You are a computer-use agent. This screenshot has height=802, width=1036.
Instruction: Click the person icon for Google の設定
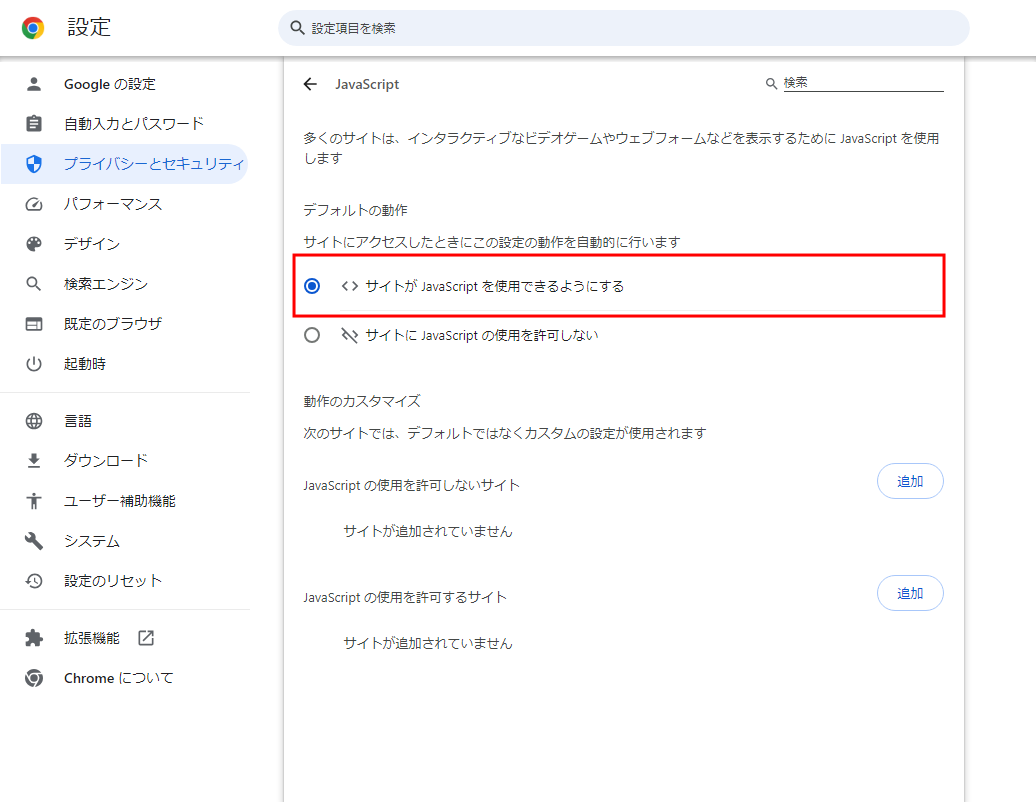34,84
